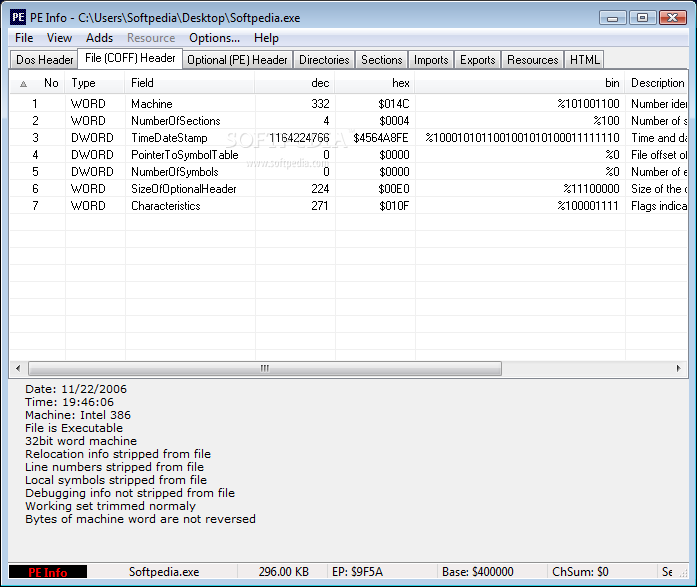Click binary value %100001111

(x=588, y=206)
